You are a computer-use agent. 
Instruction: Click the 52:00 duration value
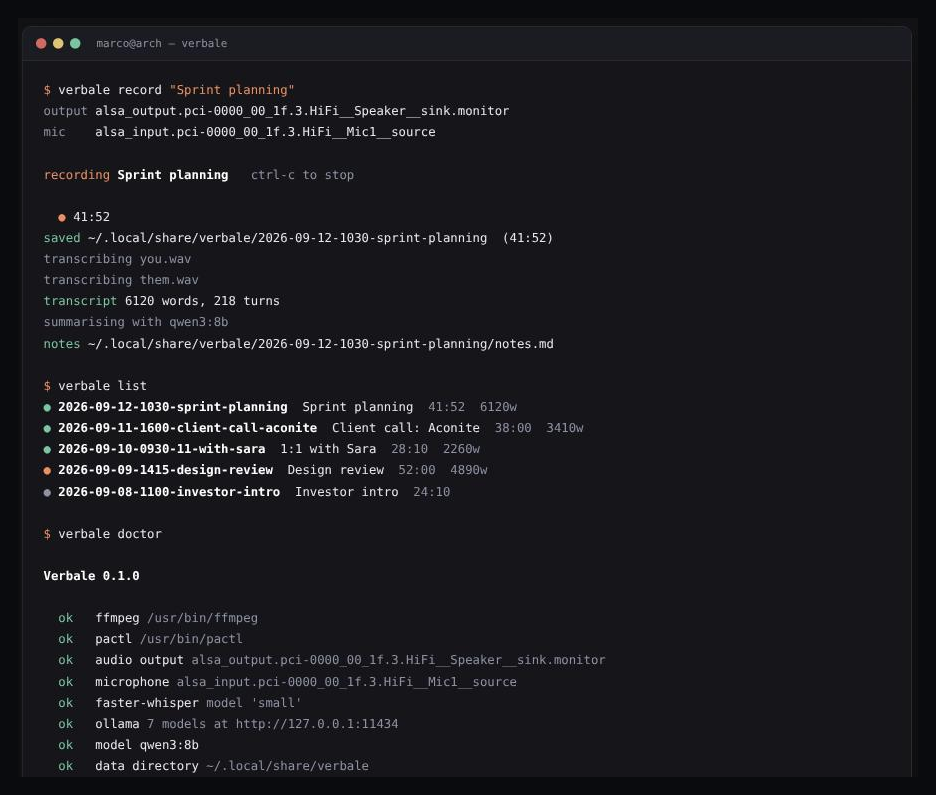pos(417,470)
